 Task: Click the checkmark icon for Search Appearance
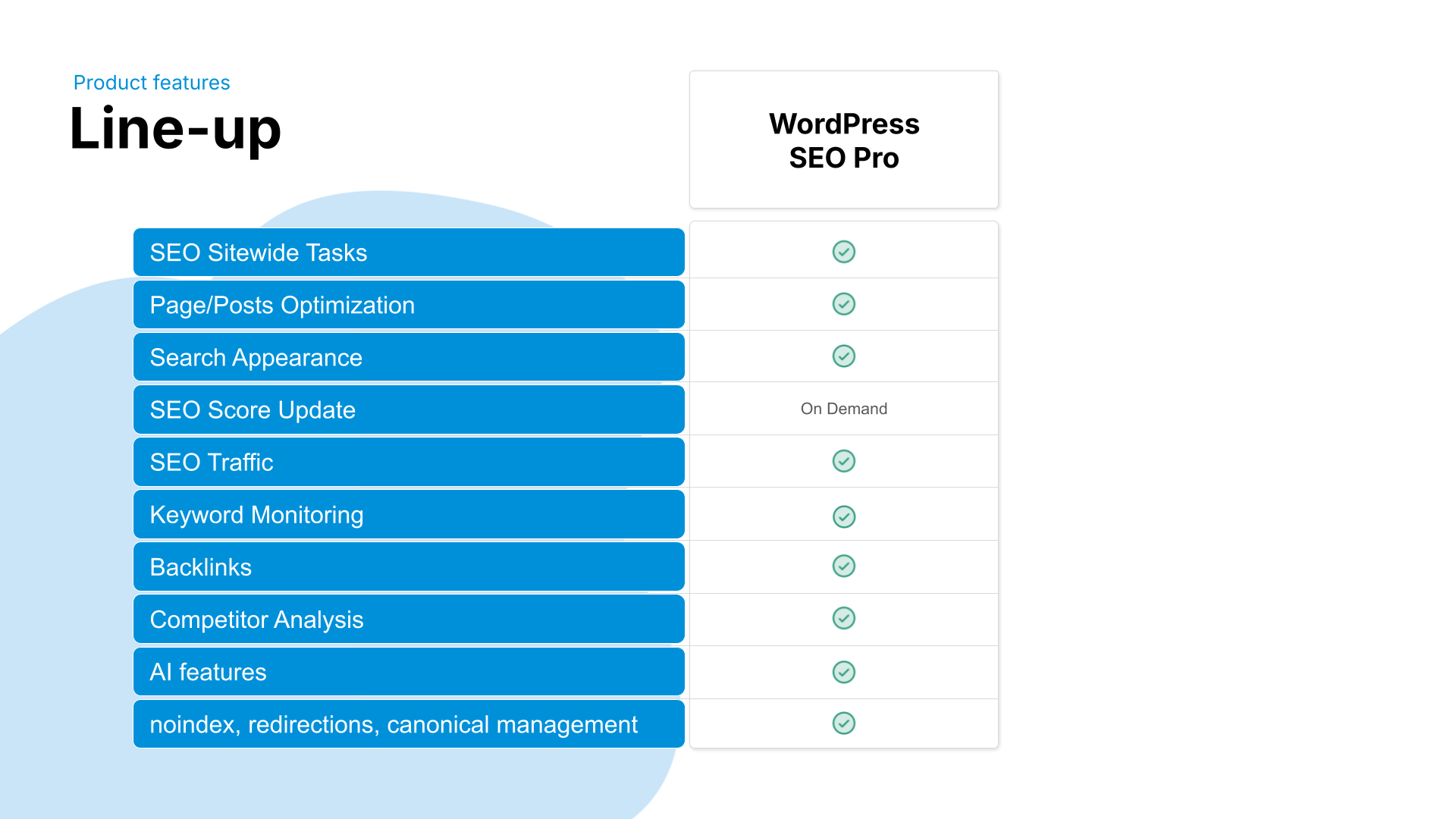pos(843,356)
